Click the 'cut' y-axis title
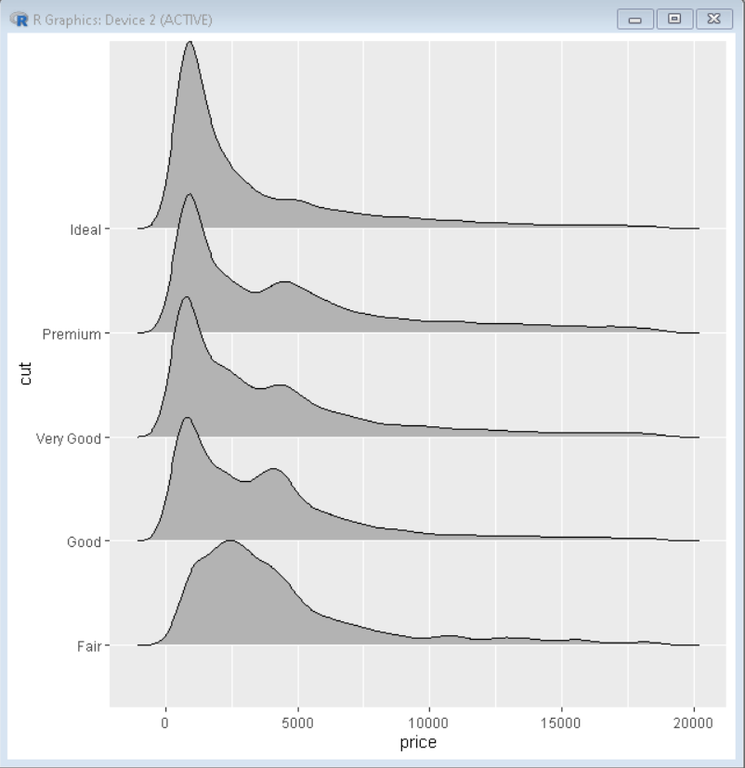 coord(25,374)
